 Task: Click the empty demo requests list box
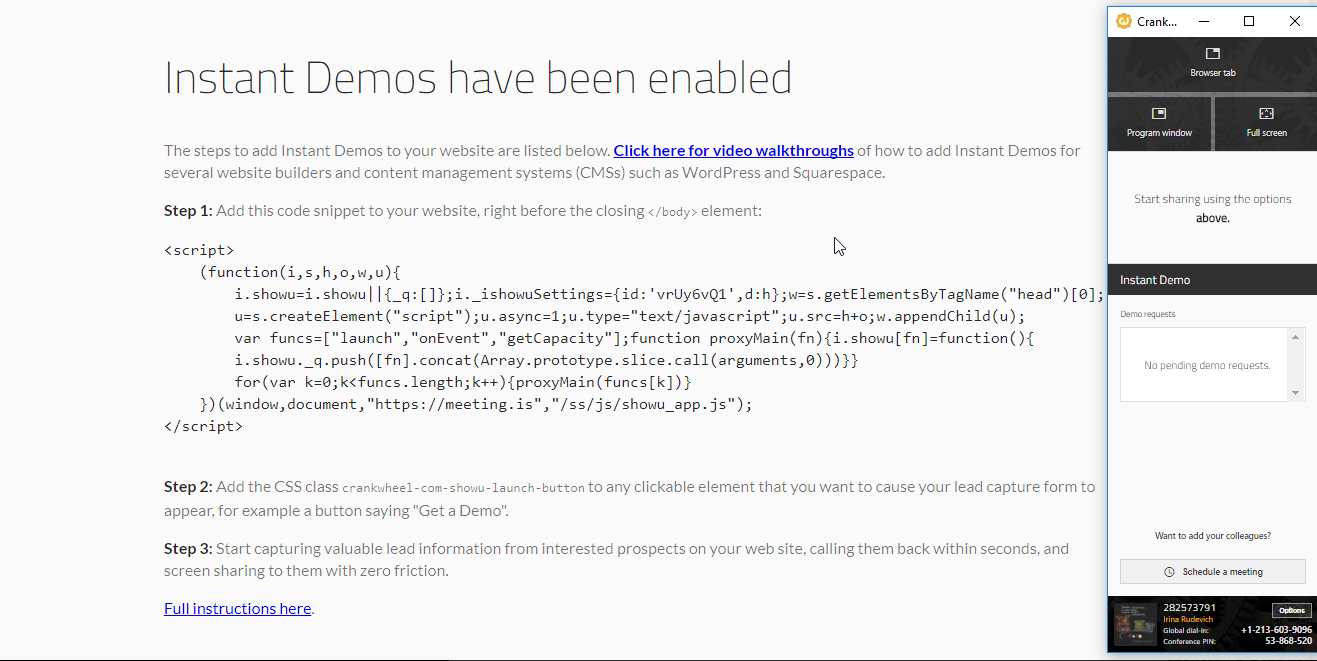[x=1206, y=365]
